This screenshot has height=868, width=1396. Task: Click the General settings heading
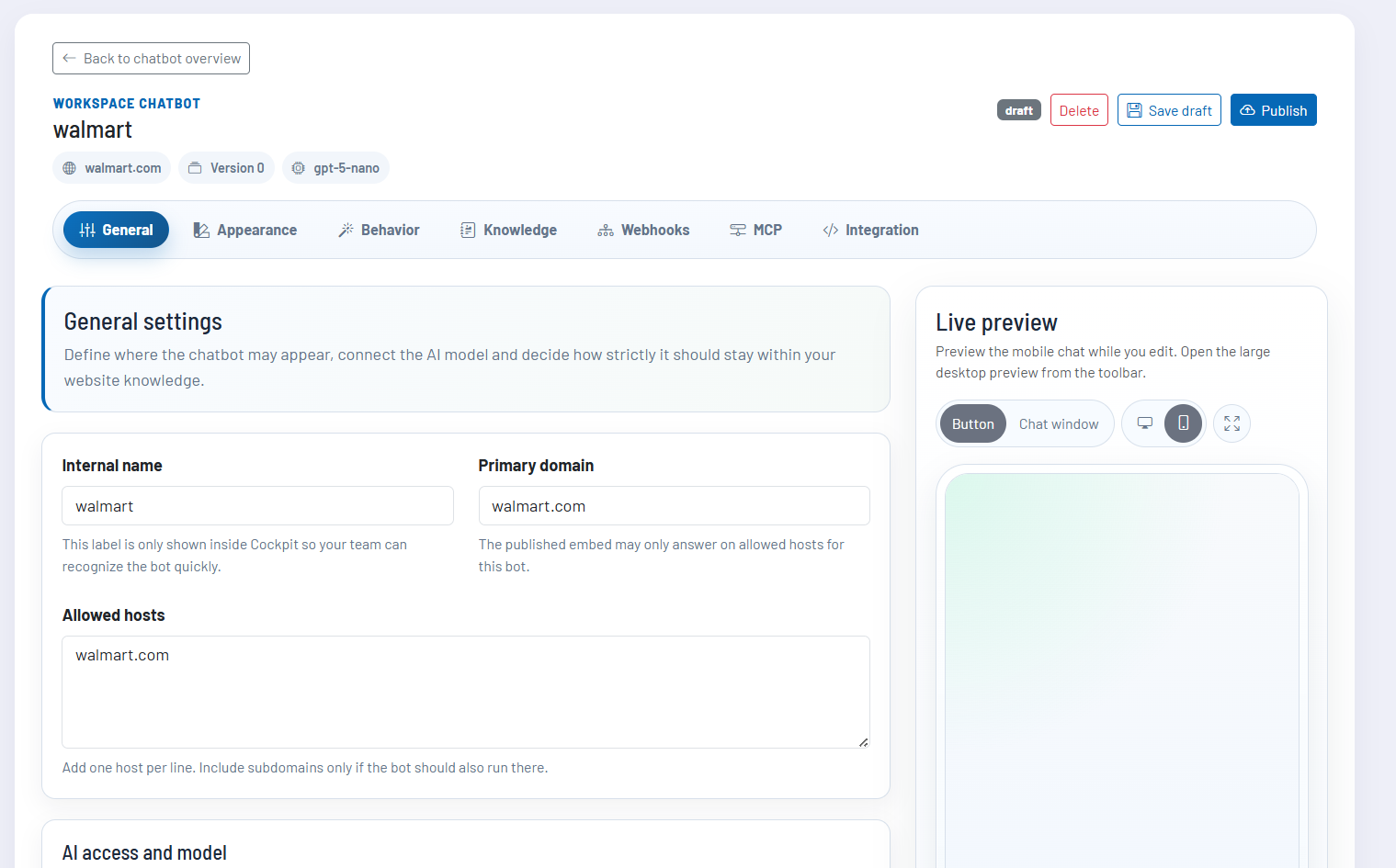143,321
